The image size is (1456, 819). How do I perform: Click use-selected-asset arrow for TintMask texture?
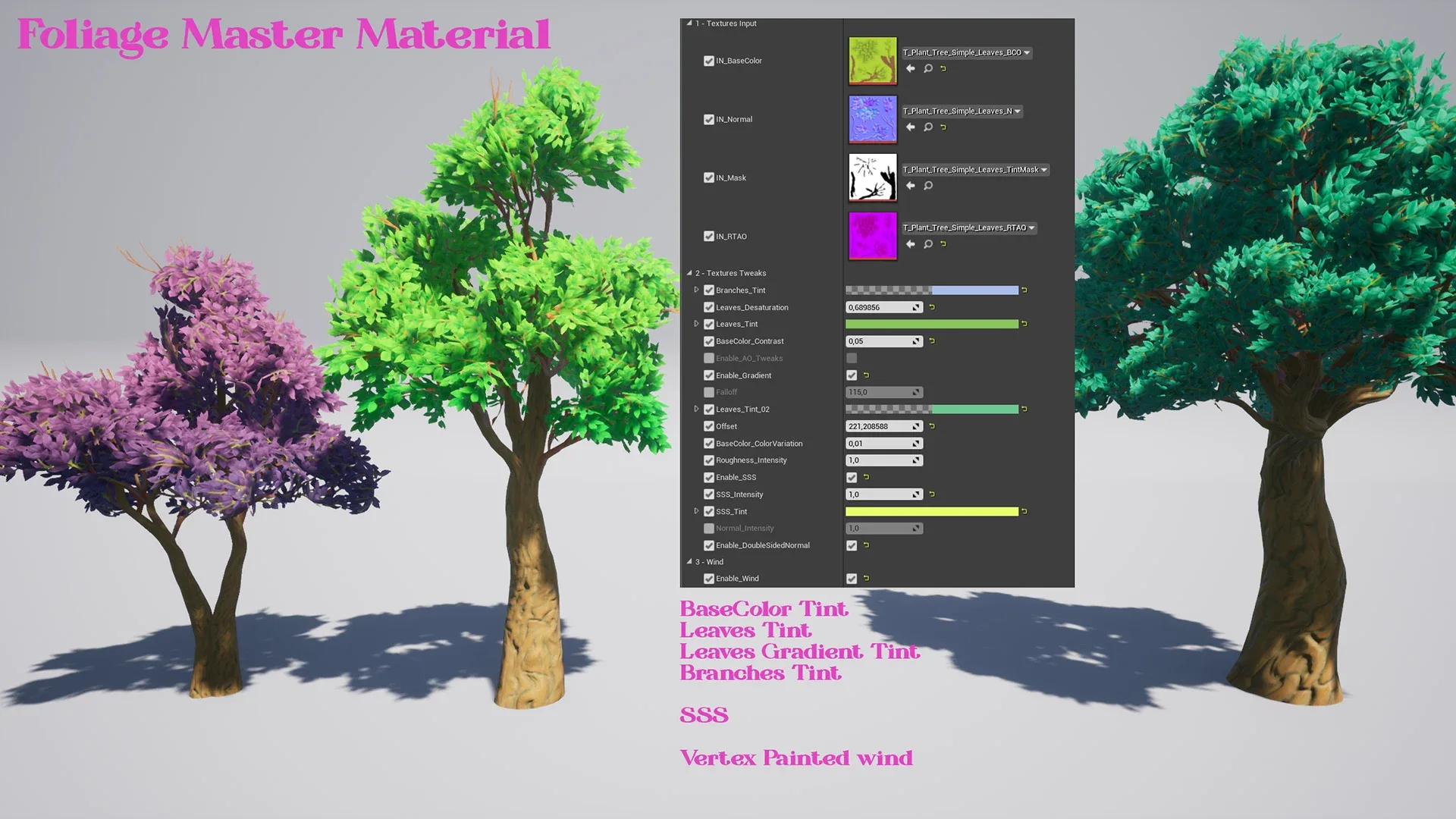click(x=910, y=186)
